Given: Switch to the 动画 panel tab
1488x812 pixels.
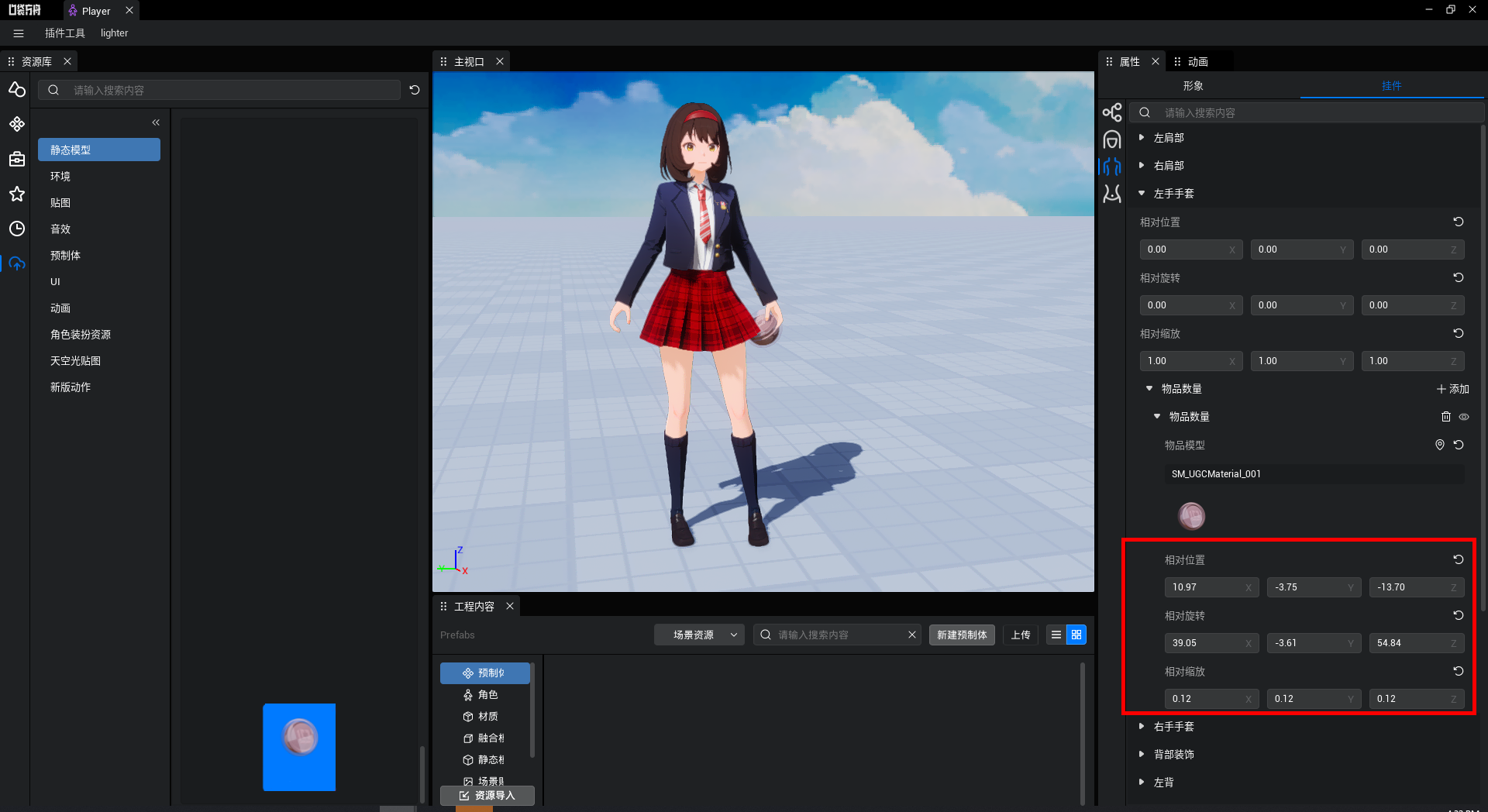Looking at the screenshot, I should pos(1198,61).
